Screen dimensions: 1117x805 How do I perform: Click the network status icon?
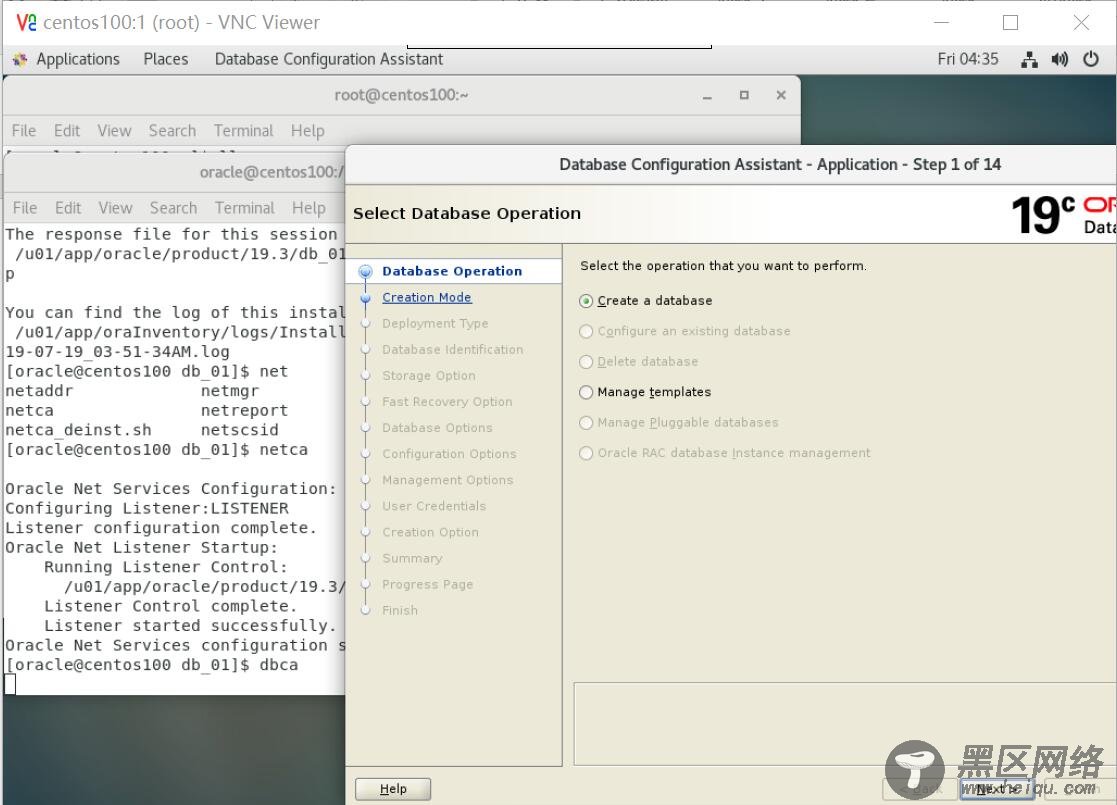tap(1029, 59)
